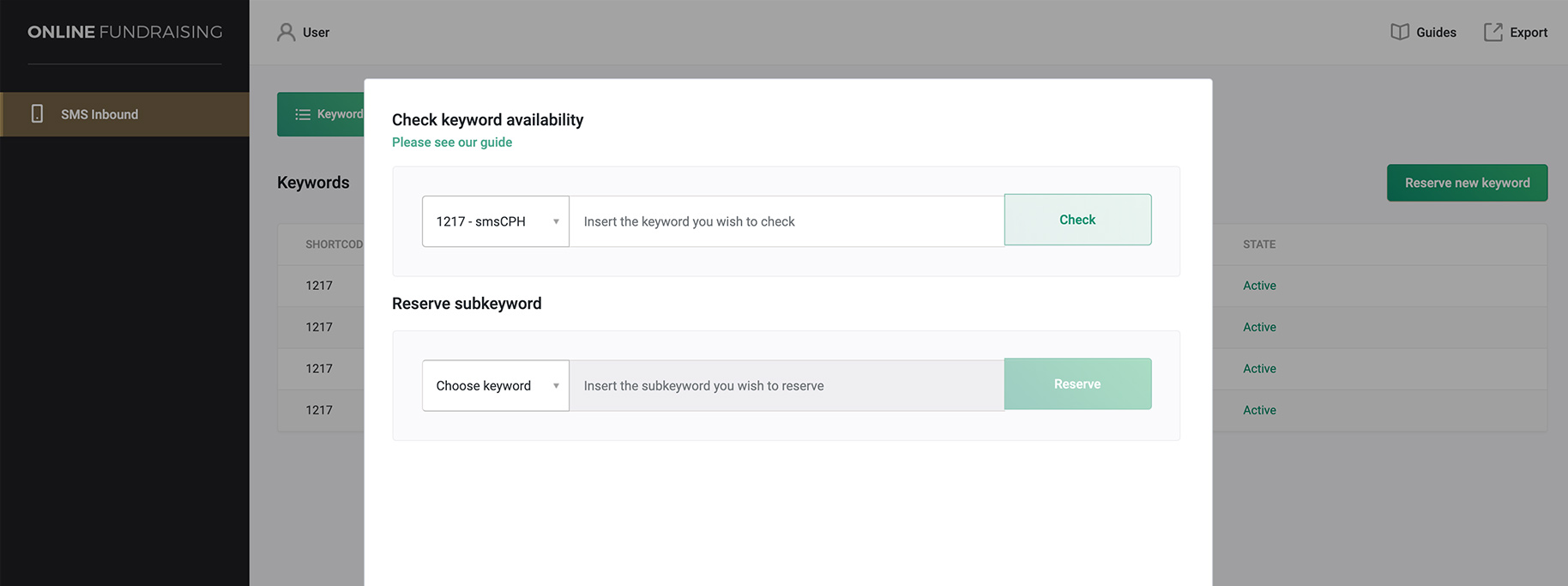Click the Keywords section heading
The height and width of the screenshot is (586, 1568).
pos(313,183)
